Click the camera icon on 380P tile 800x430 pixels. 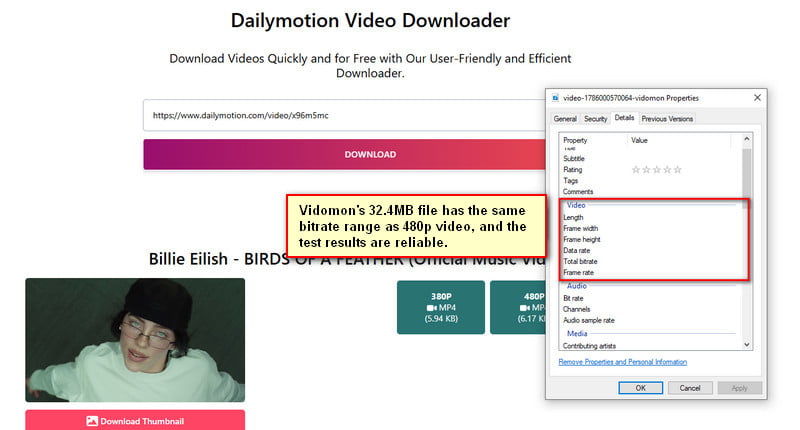[432, 308]
